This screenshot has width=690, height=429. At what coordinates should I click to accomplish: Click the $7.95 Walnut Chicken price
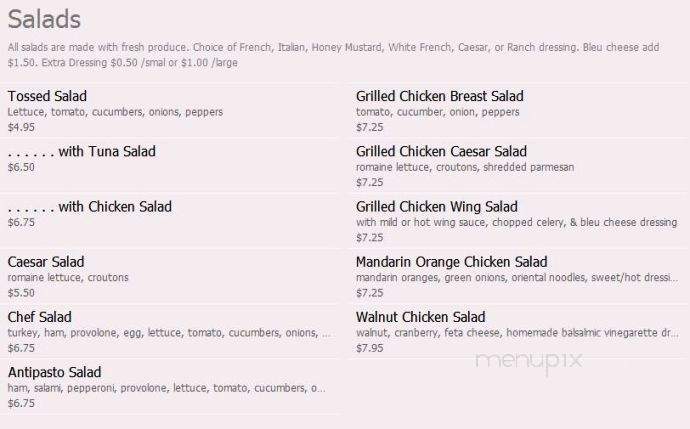(x=370, y=348)
